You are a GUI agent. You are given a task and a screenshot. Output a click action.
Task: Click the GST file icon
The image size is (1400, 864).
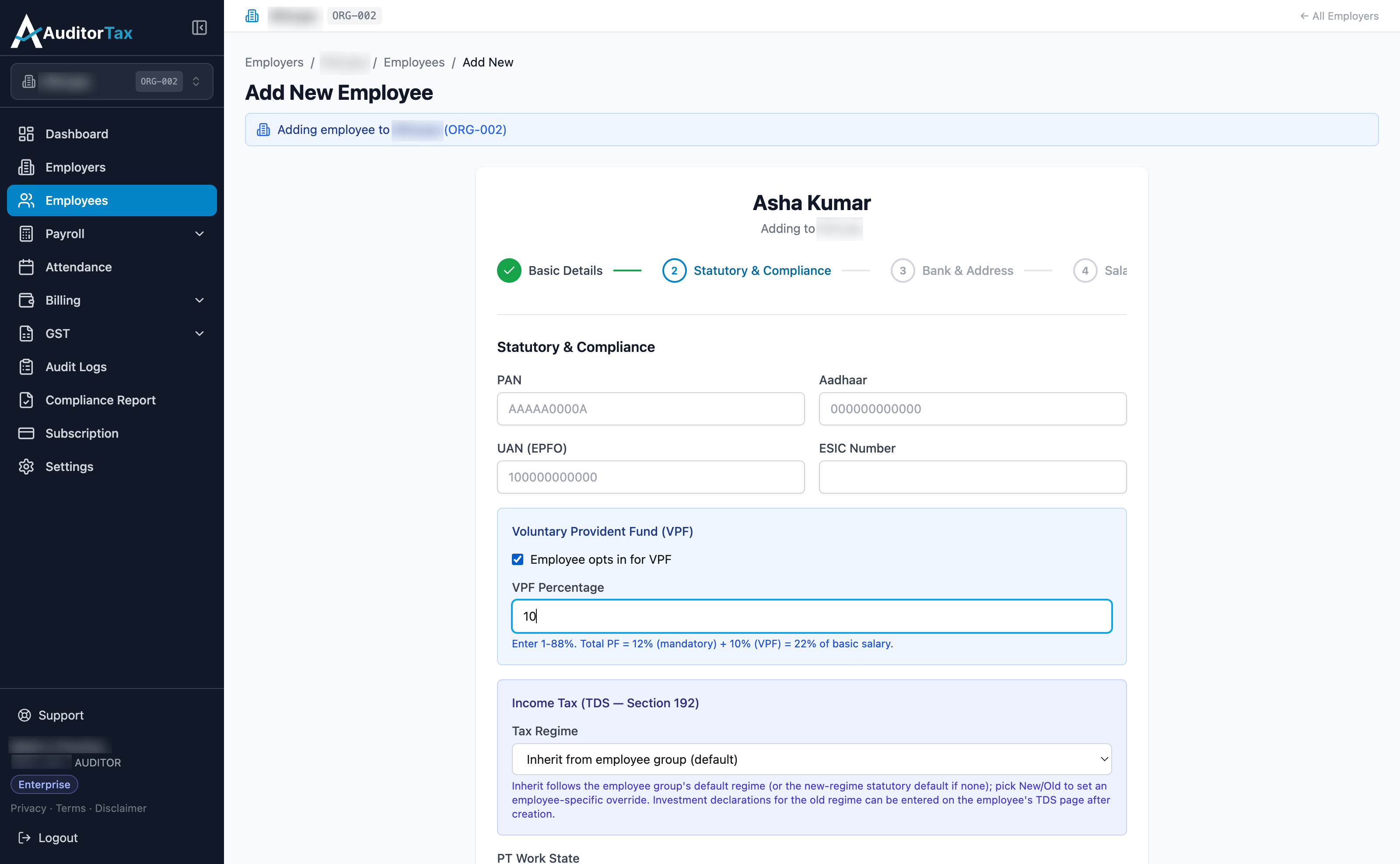pyautogui.click(x=26, y=333)
